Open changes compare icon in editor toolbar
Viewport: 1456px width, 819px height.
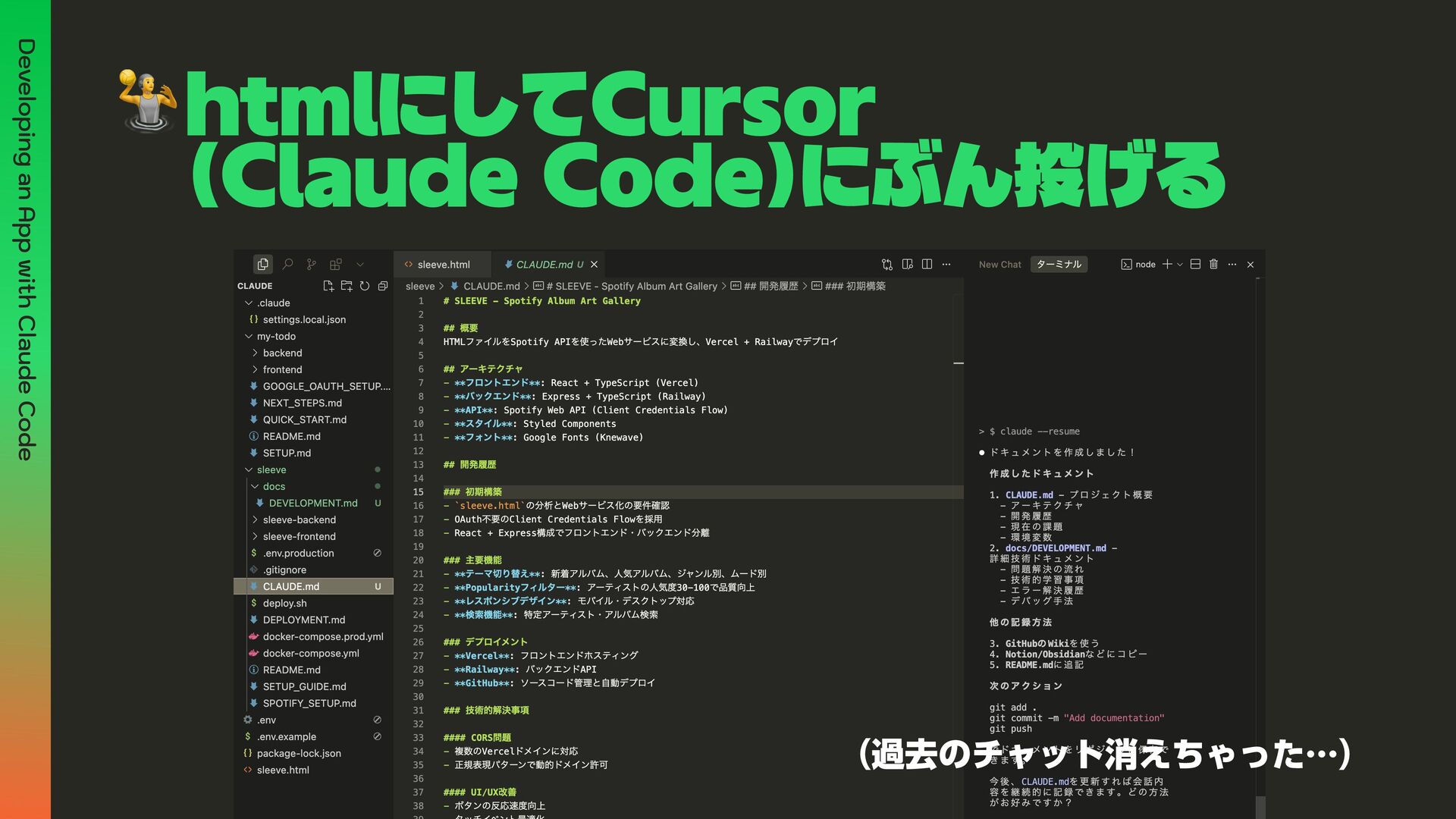click(887, 265)
